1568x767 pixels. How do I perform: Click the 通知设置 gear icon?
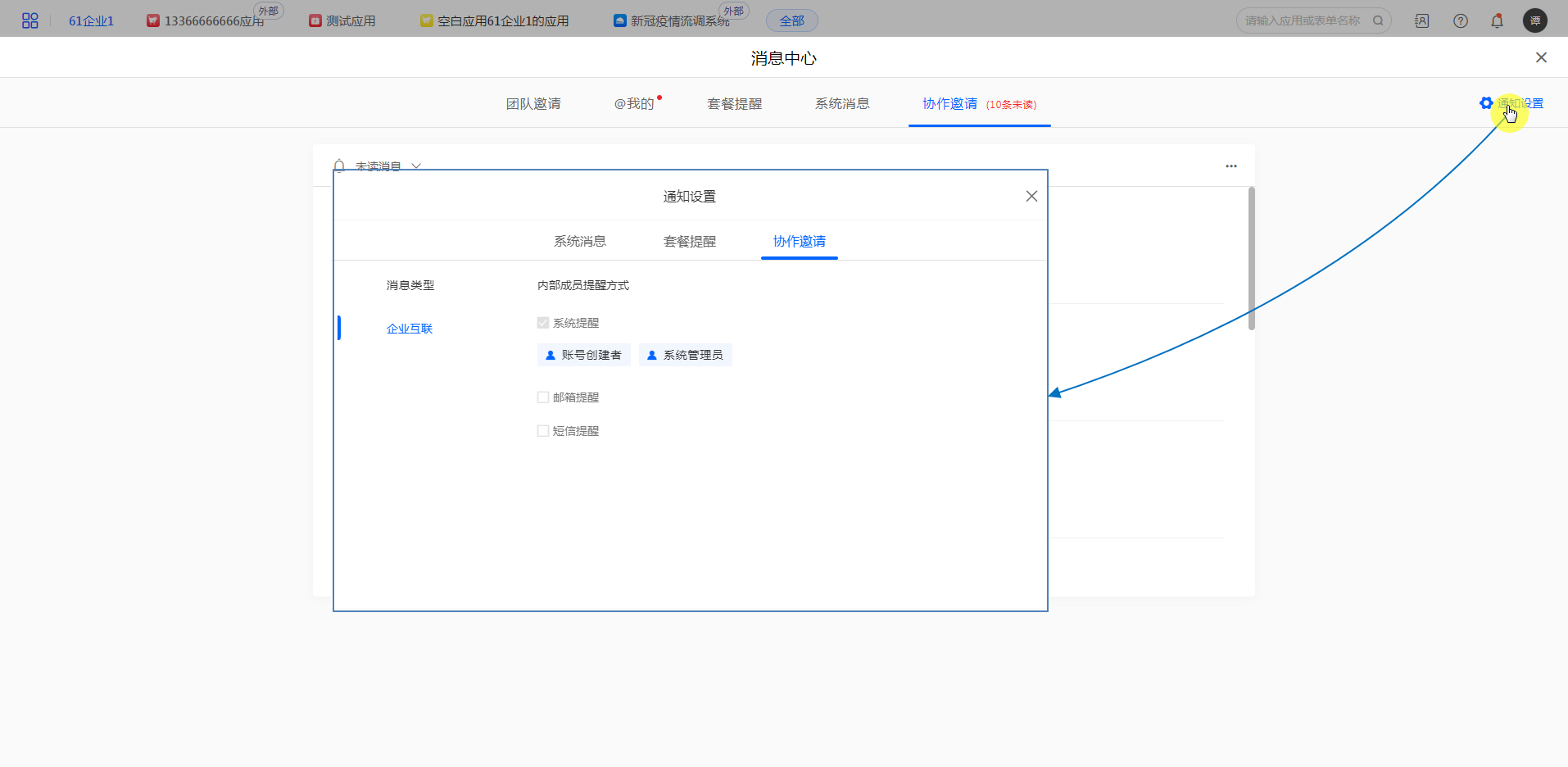(x=1485, y=103)
